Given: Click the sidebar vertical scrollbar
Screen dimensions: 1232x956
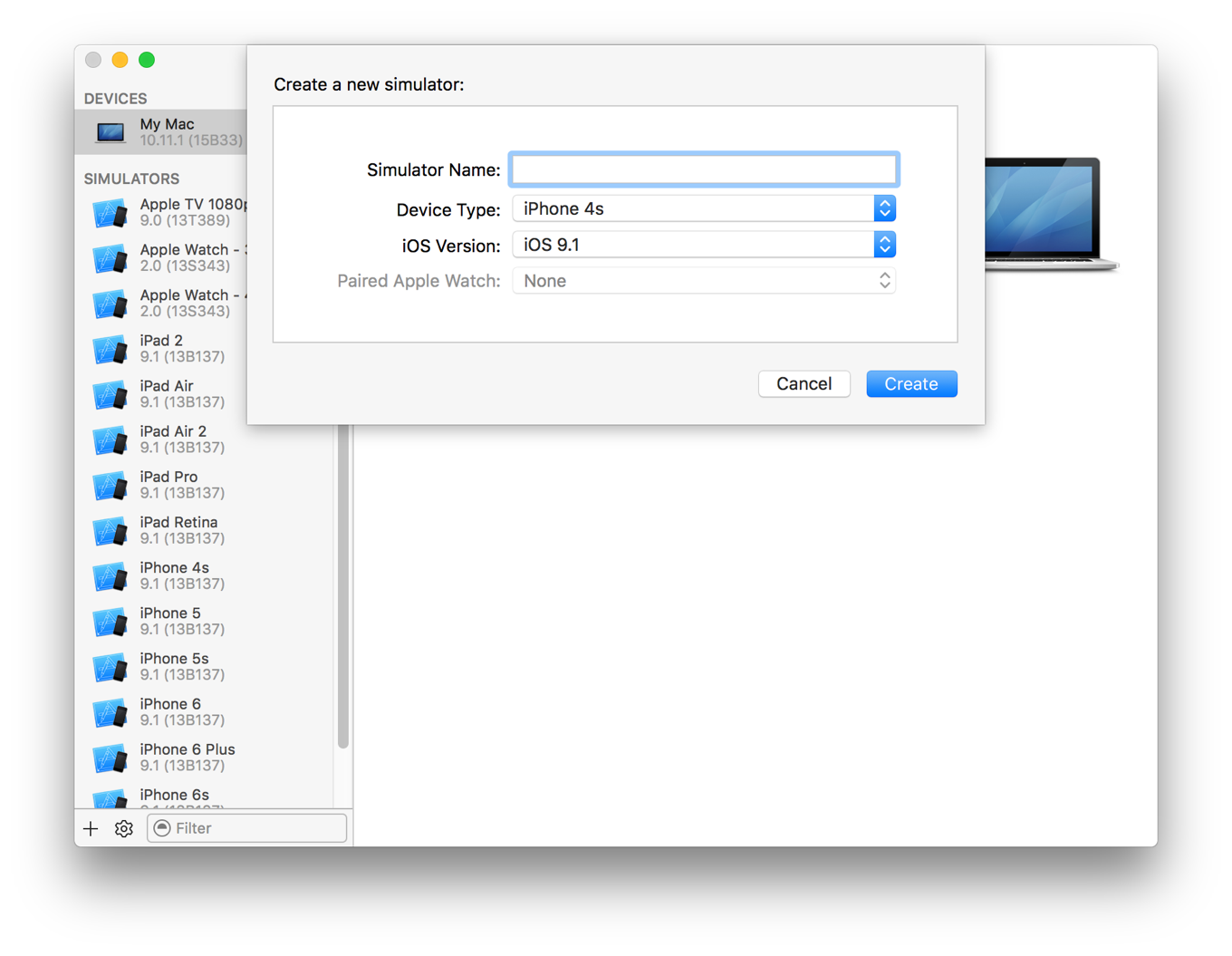Looking at the screenshot, I should (343, 589).
